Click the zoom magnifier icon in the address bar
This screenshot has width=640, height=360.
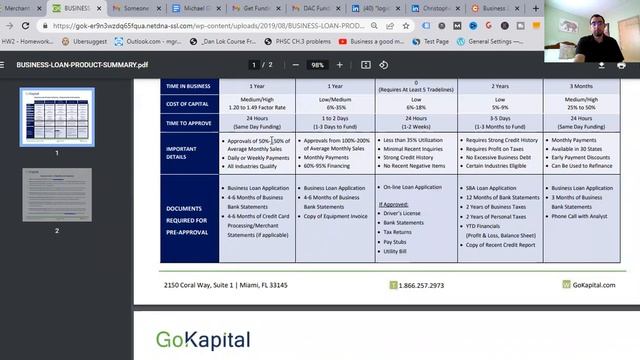[374, 26]
